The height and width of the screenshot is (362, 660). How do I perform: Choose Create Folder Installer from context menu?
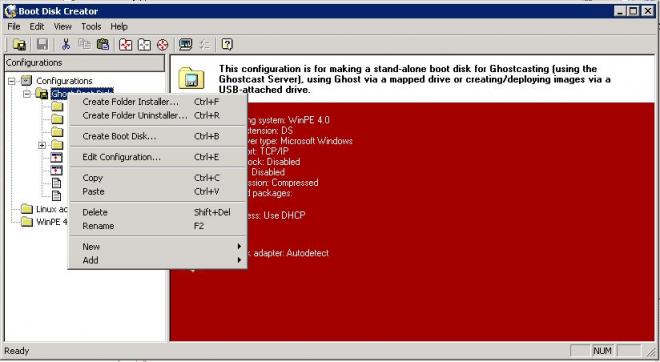click(157, 102)
